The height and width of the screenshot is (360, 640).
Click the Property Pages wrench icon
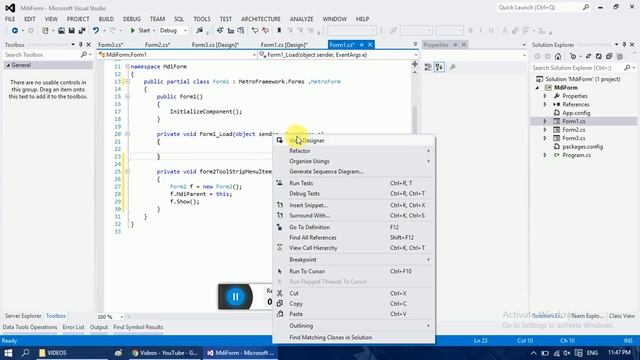point(453,67)
